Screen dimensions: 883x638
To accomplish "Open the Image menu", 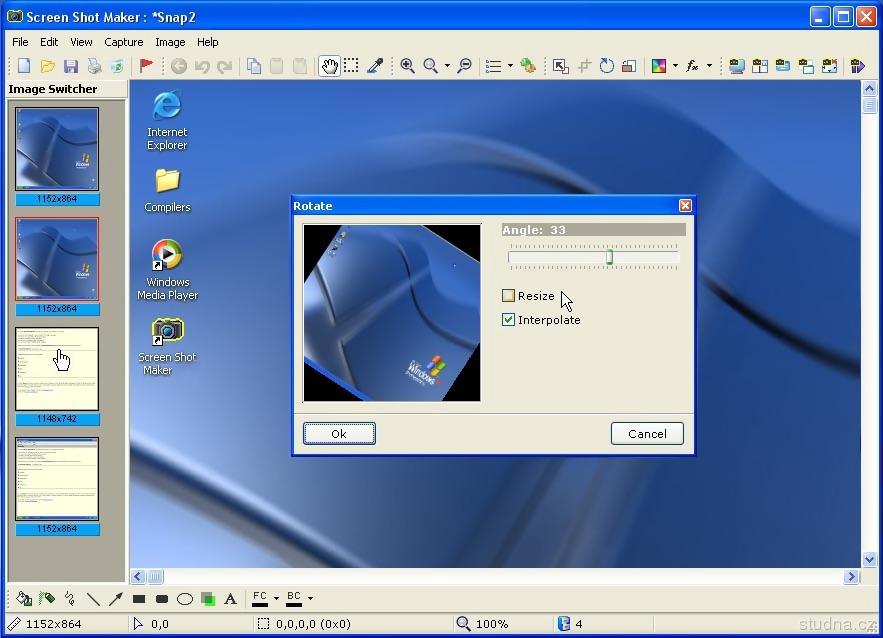I will (x=170, y=42).
